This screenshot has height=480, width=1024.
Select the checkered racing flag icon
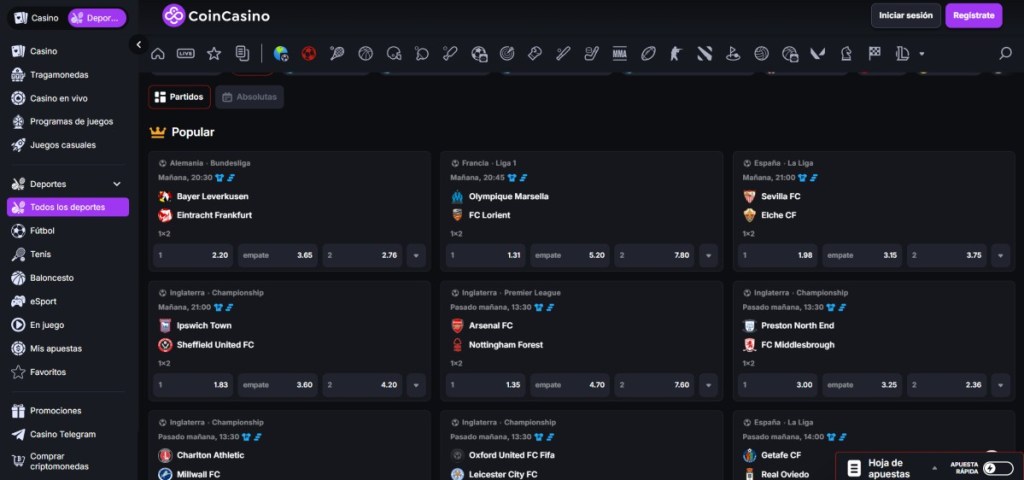[874, 54]
